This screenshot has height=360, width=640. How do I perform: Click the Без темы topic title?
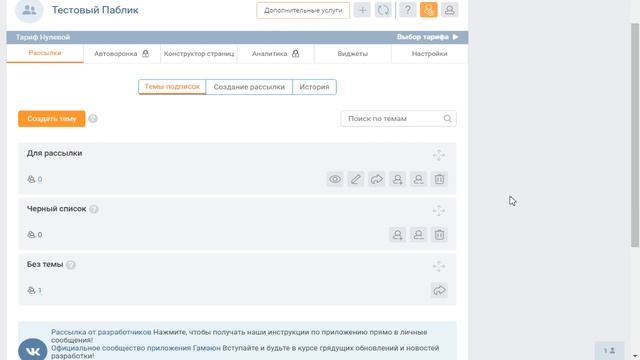(x=45, y=264)
